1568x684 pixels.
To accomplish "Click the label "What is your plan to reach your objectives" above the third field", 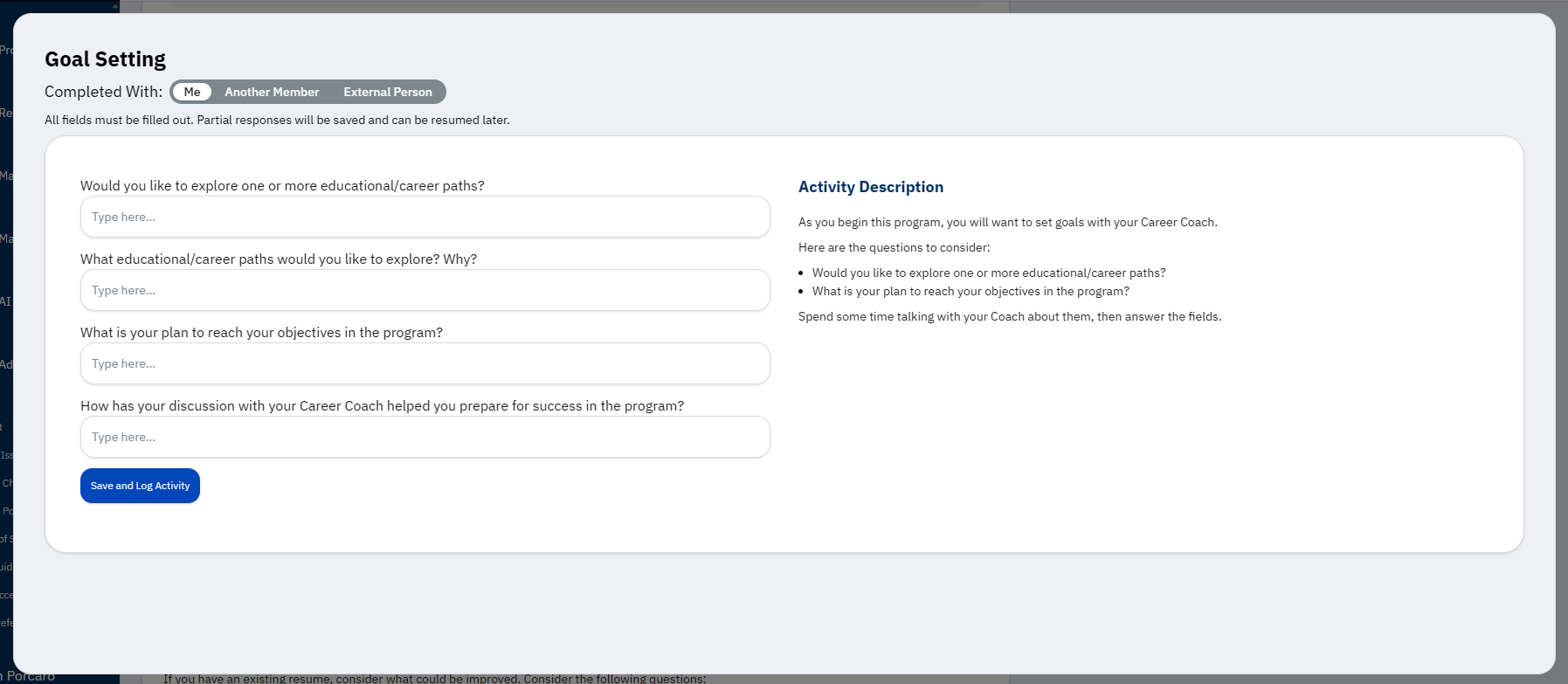I will tap(261, 333).
